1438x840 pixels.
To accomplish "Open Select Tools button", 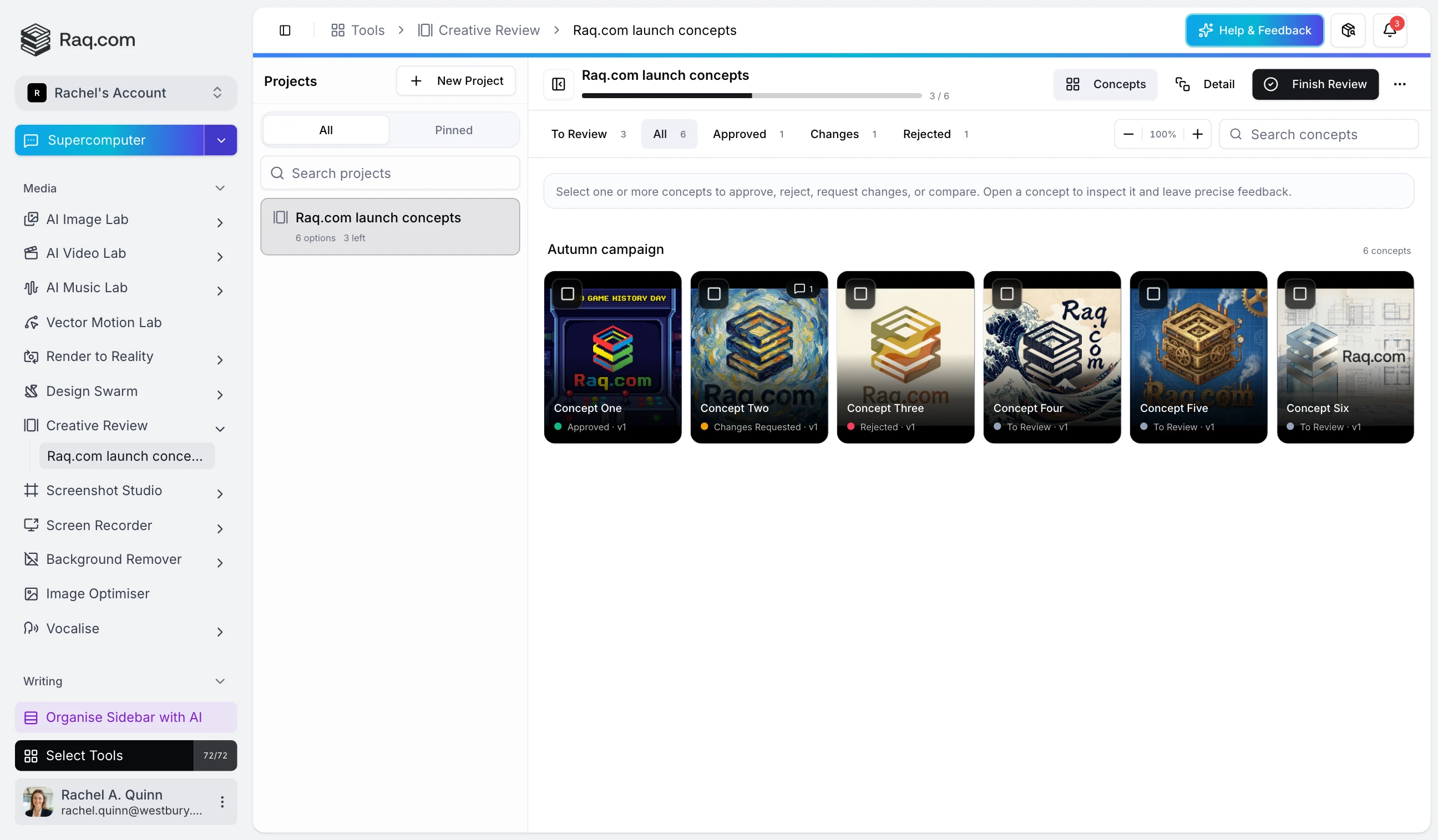I will tap(104, 756).
